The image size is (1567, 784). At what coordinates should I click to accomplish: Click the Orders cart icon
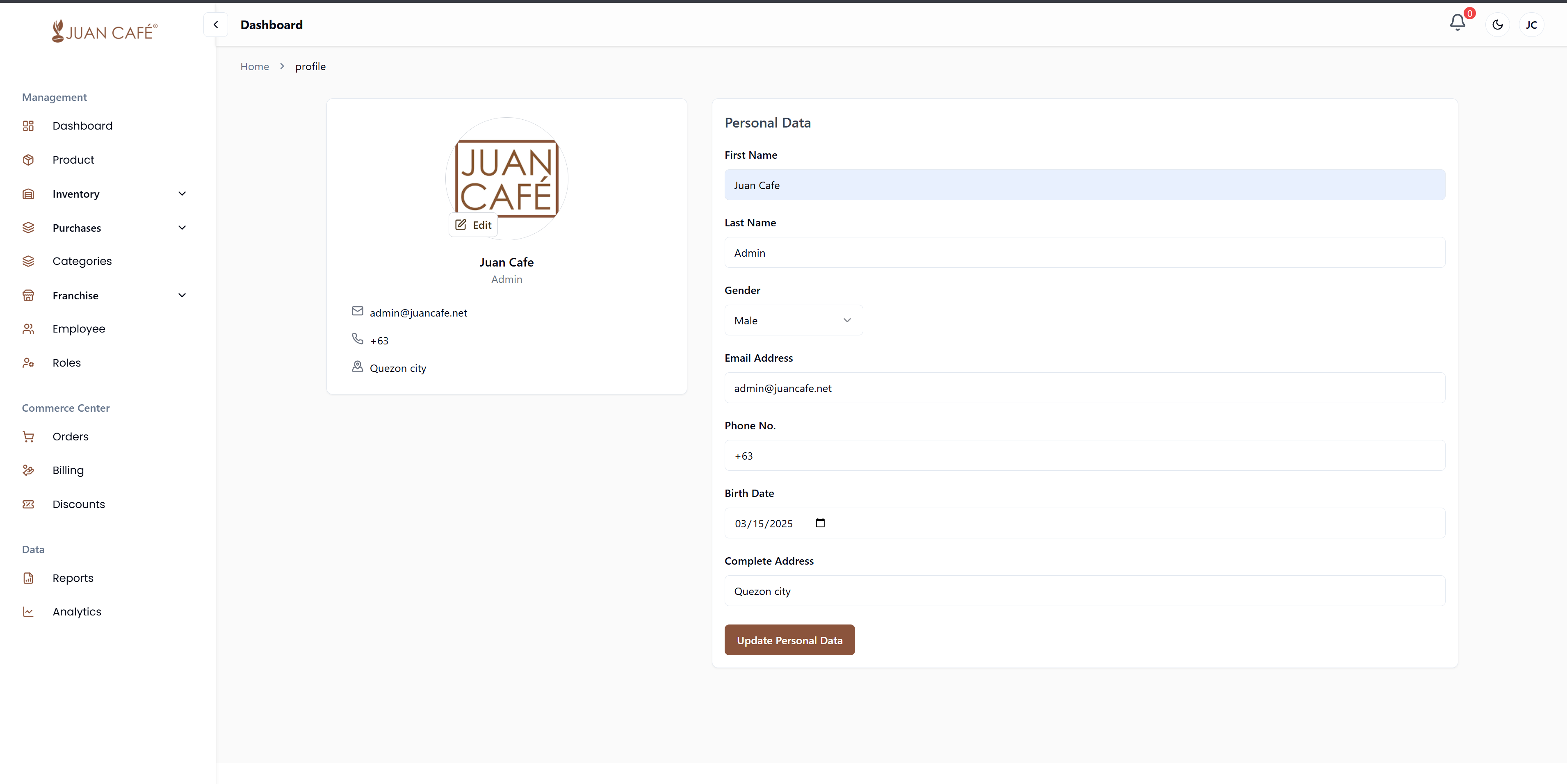28,437
